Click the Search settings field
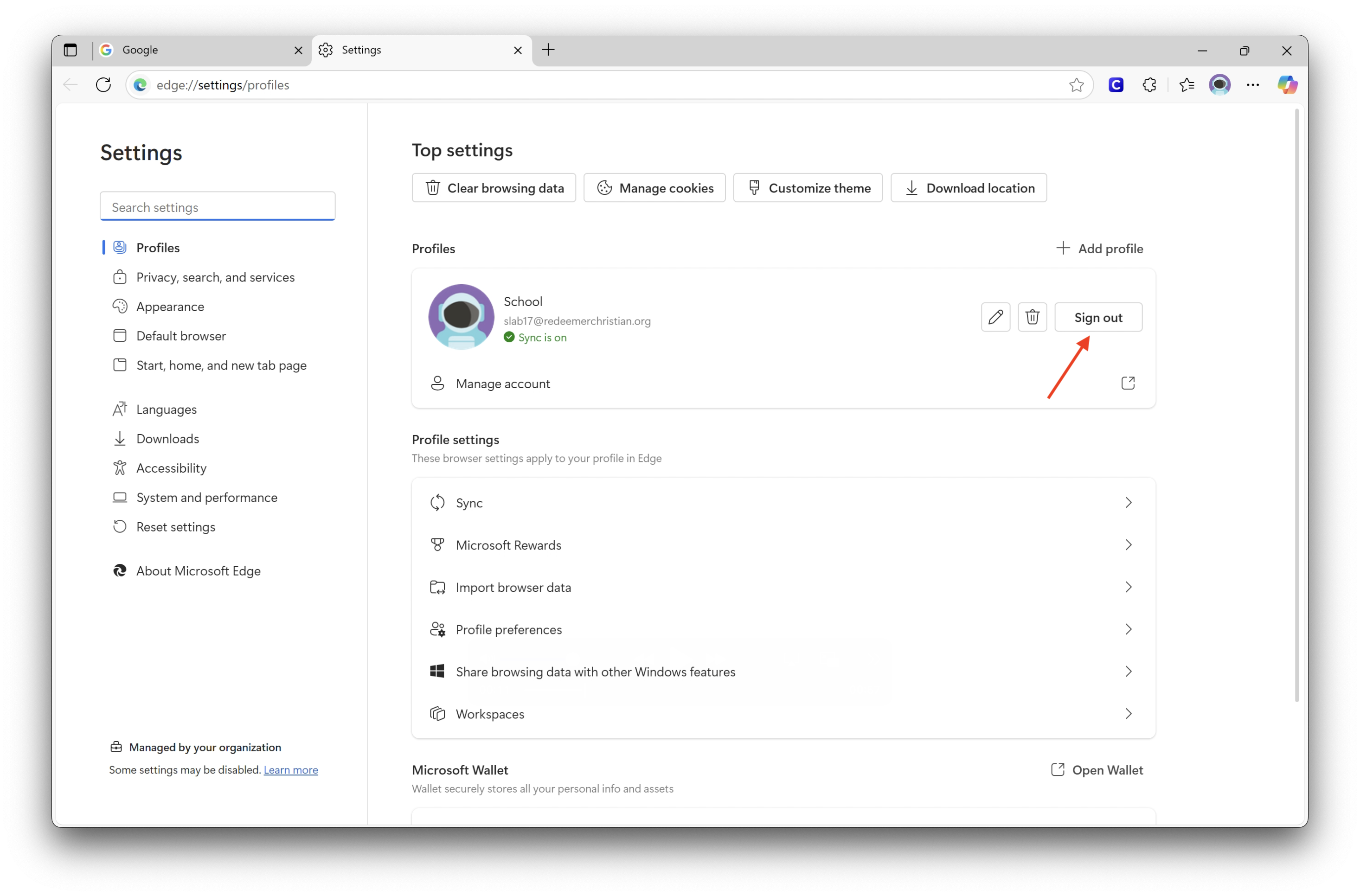 217,207
